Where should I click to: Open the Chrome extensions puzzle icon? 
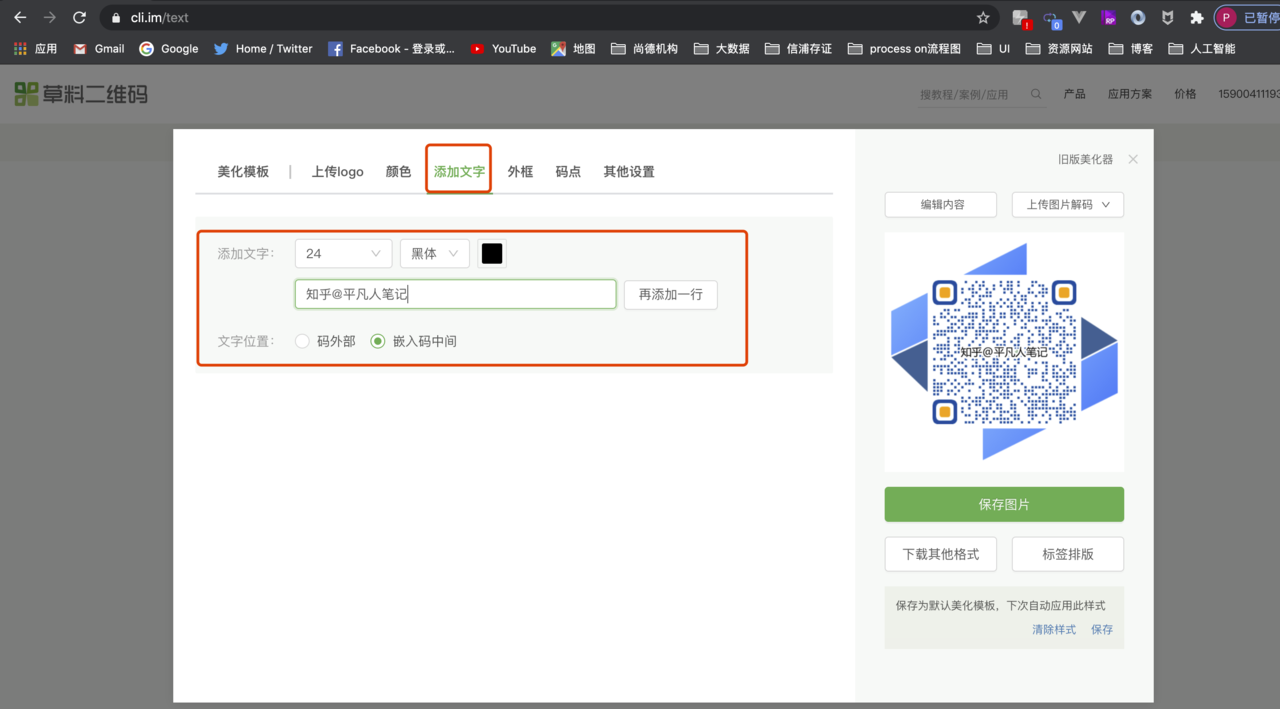[1196, 18]
